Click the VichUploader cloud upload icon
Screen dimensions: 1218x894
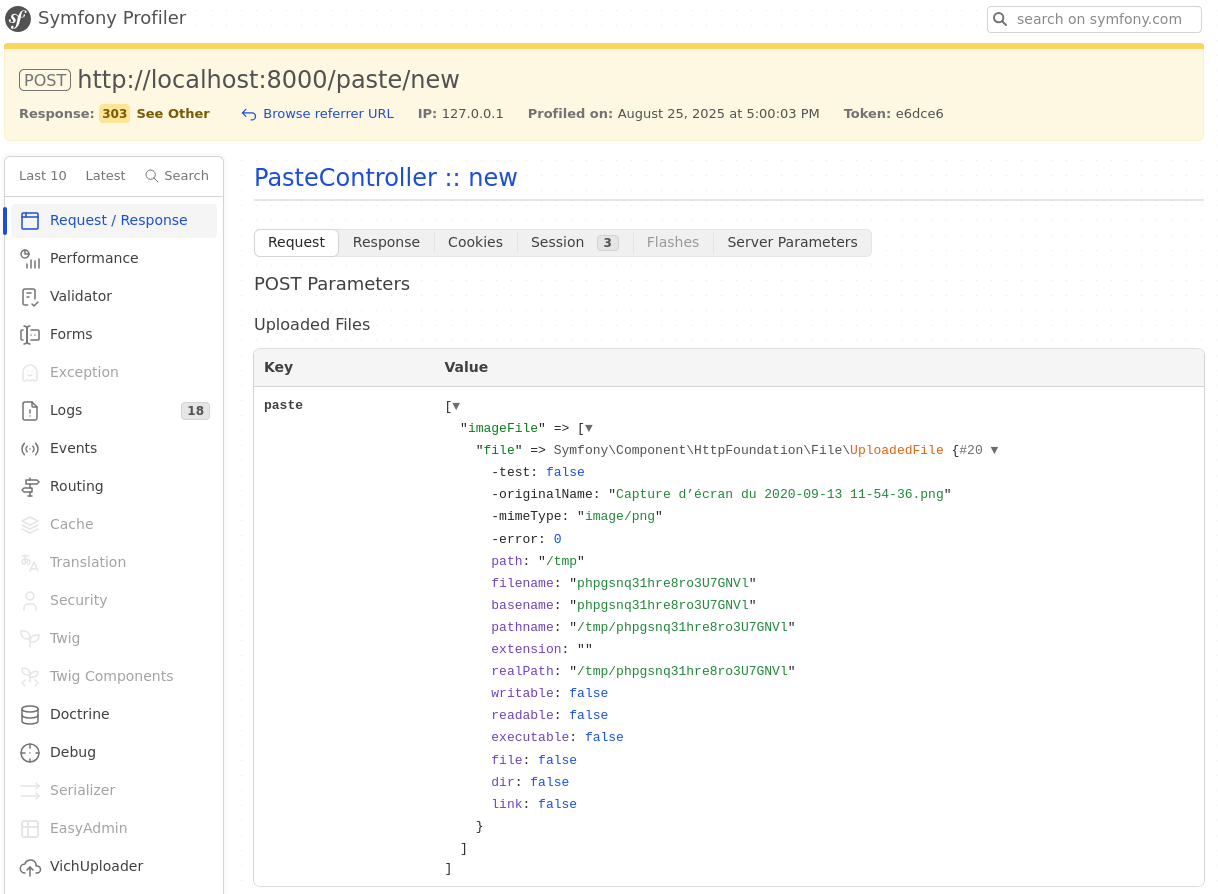[x=30, y=867]
